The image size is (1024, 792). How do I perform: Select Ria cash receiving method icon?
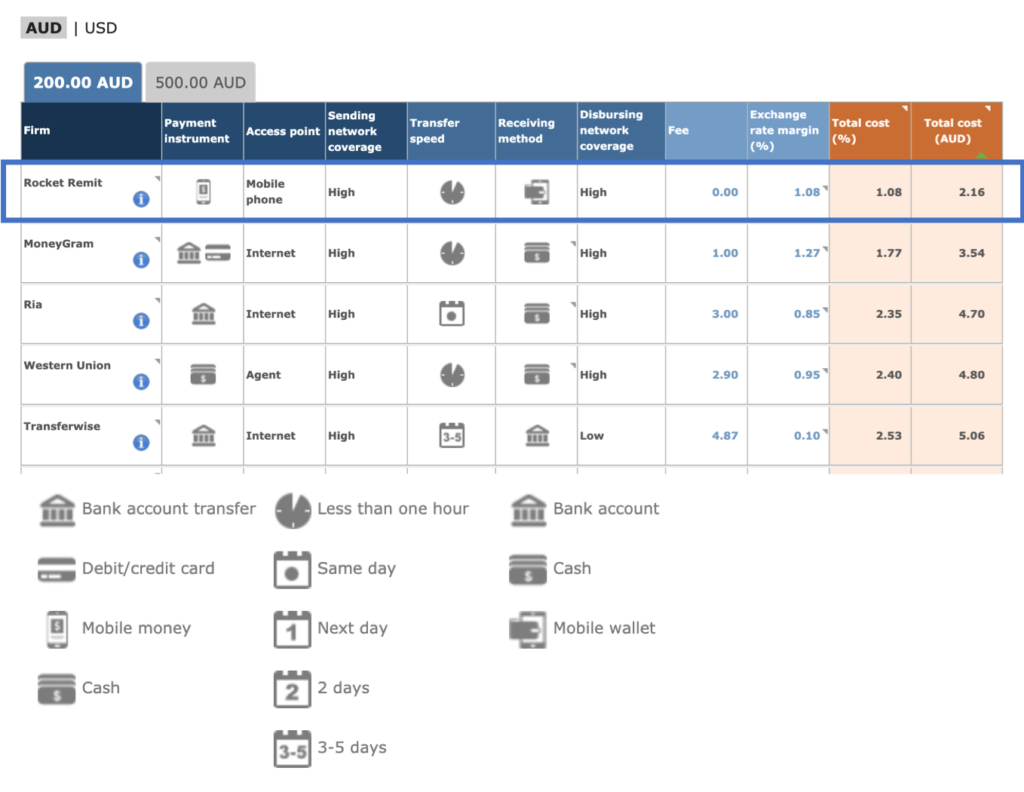pos(537,313)
